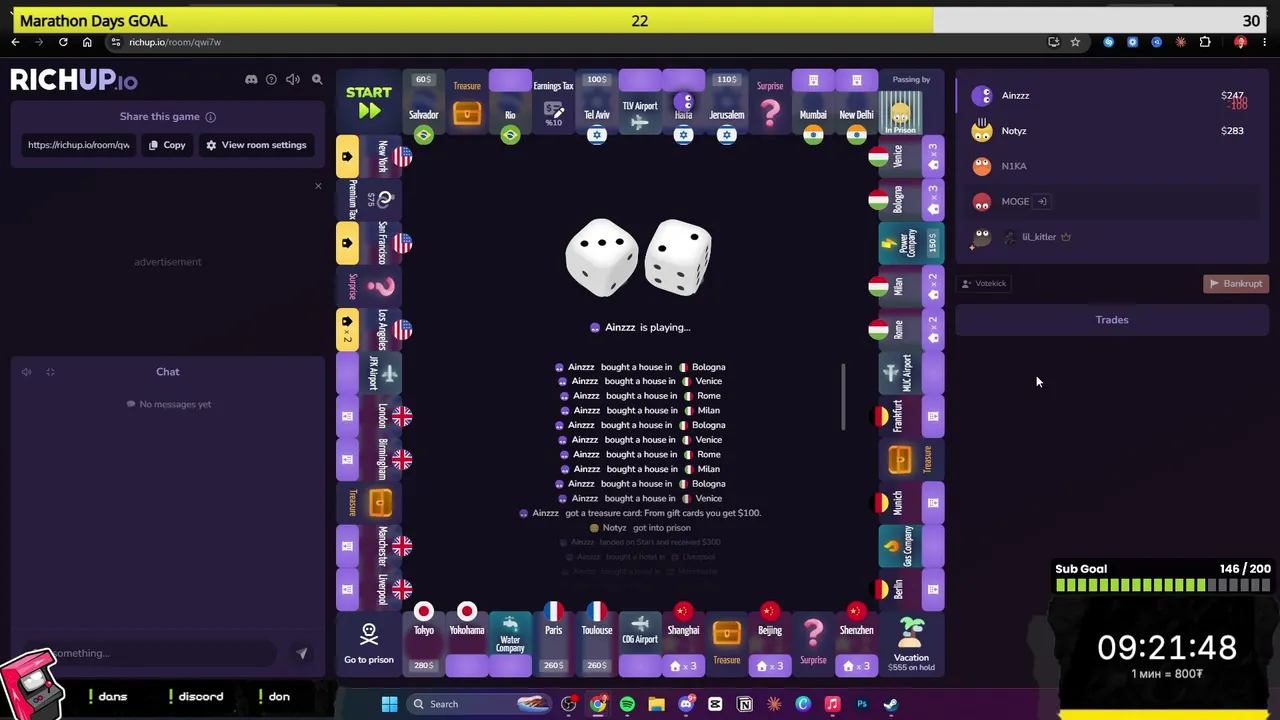Toggle chat mute speaker icon

(x=27, y=372)
